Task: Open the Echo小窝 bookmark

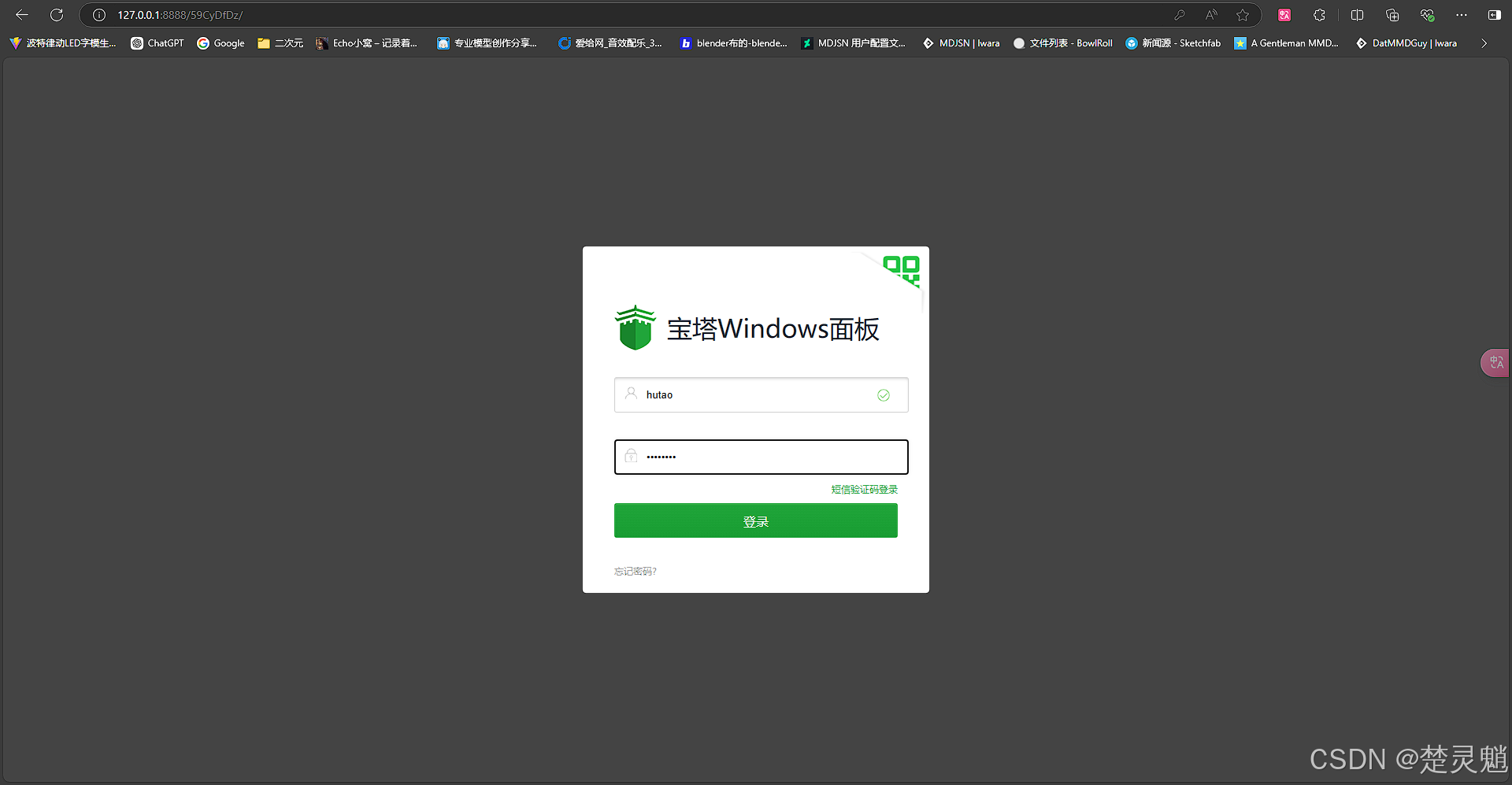Action: 367,43
